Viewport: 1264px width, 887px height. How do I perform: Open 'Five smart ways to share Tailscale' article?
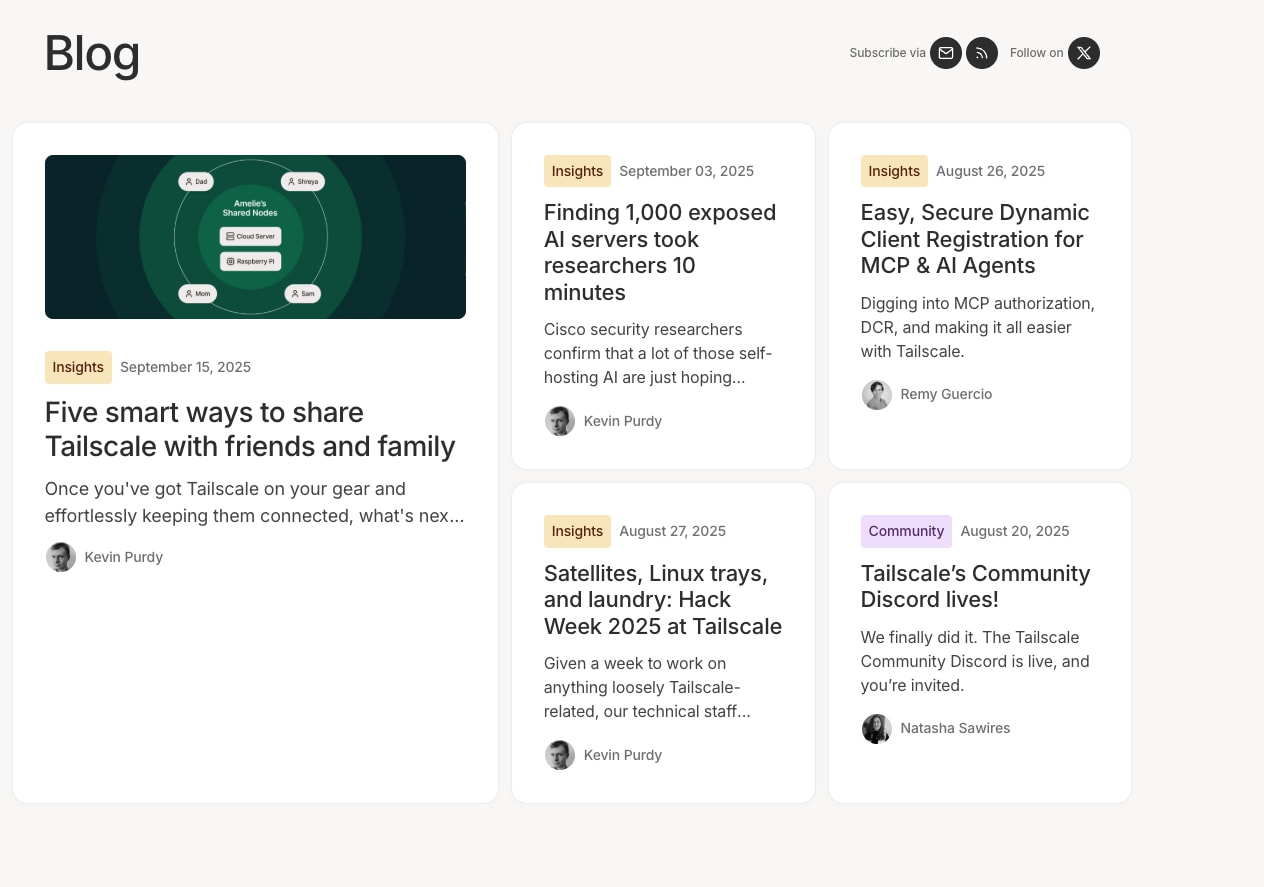pos(250,429)
